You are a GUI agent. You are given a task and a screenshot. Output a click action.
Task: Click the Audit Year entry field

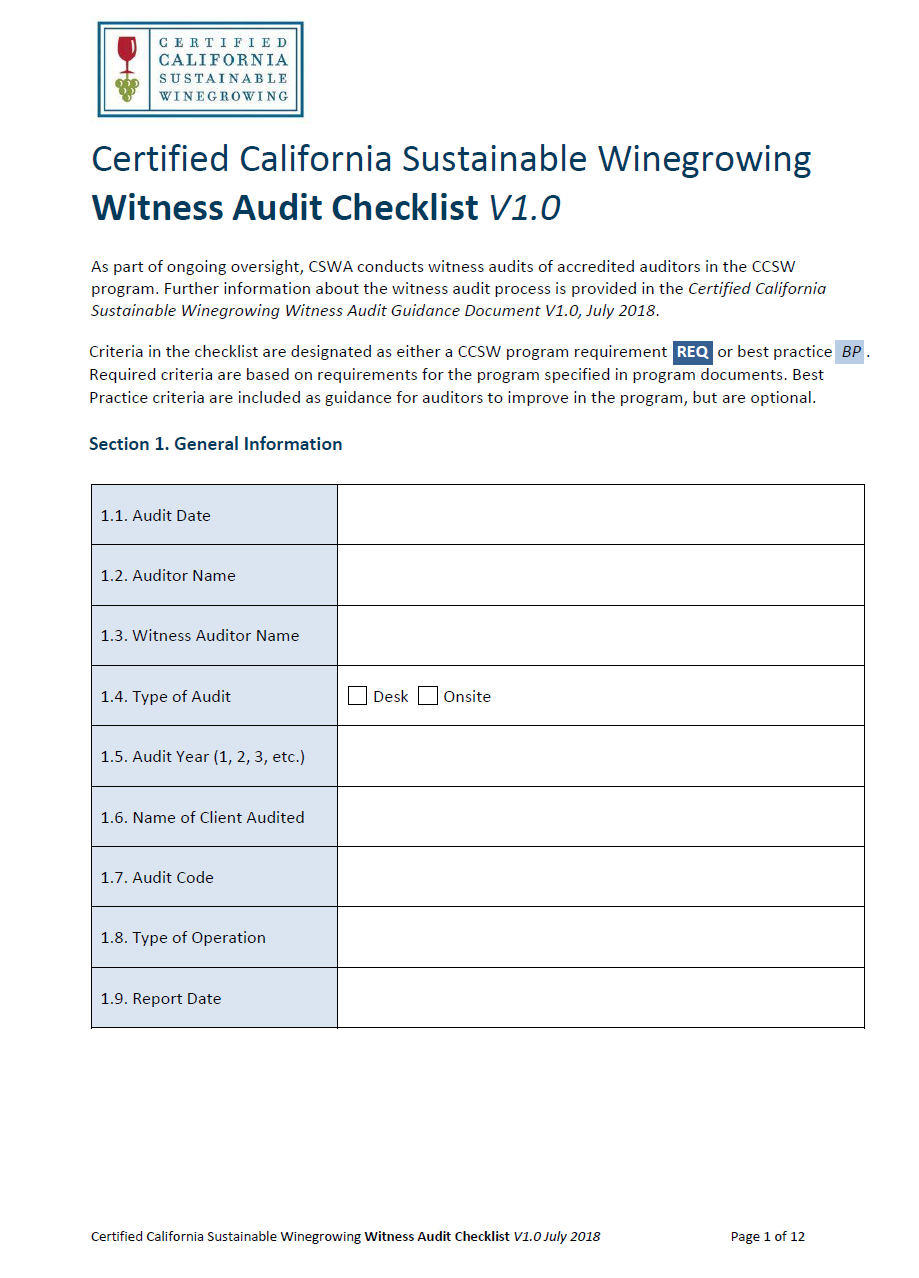click(600, 756)
